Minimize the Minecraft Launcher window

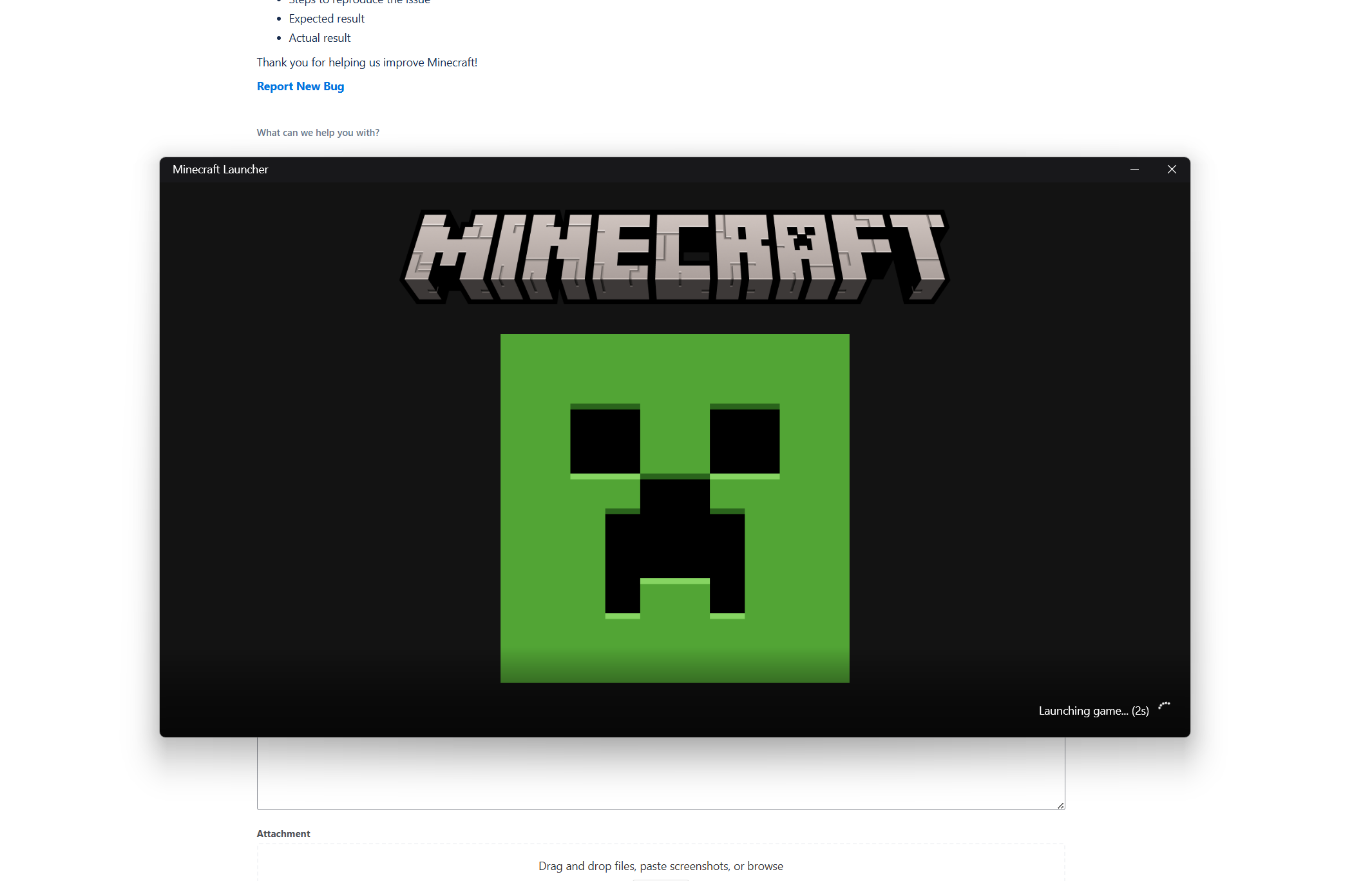coord(1134,169)
